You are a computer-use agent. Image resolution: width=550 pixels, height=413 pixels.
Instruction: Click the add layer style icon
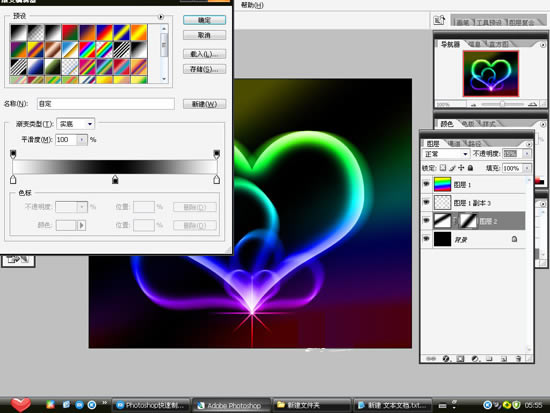(x=446, y=359)
